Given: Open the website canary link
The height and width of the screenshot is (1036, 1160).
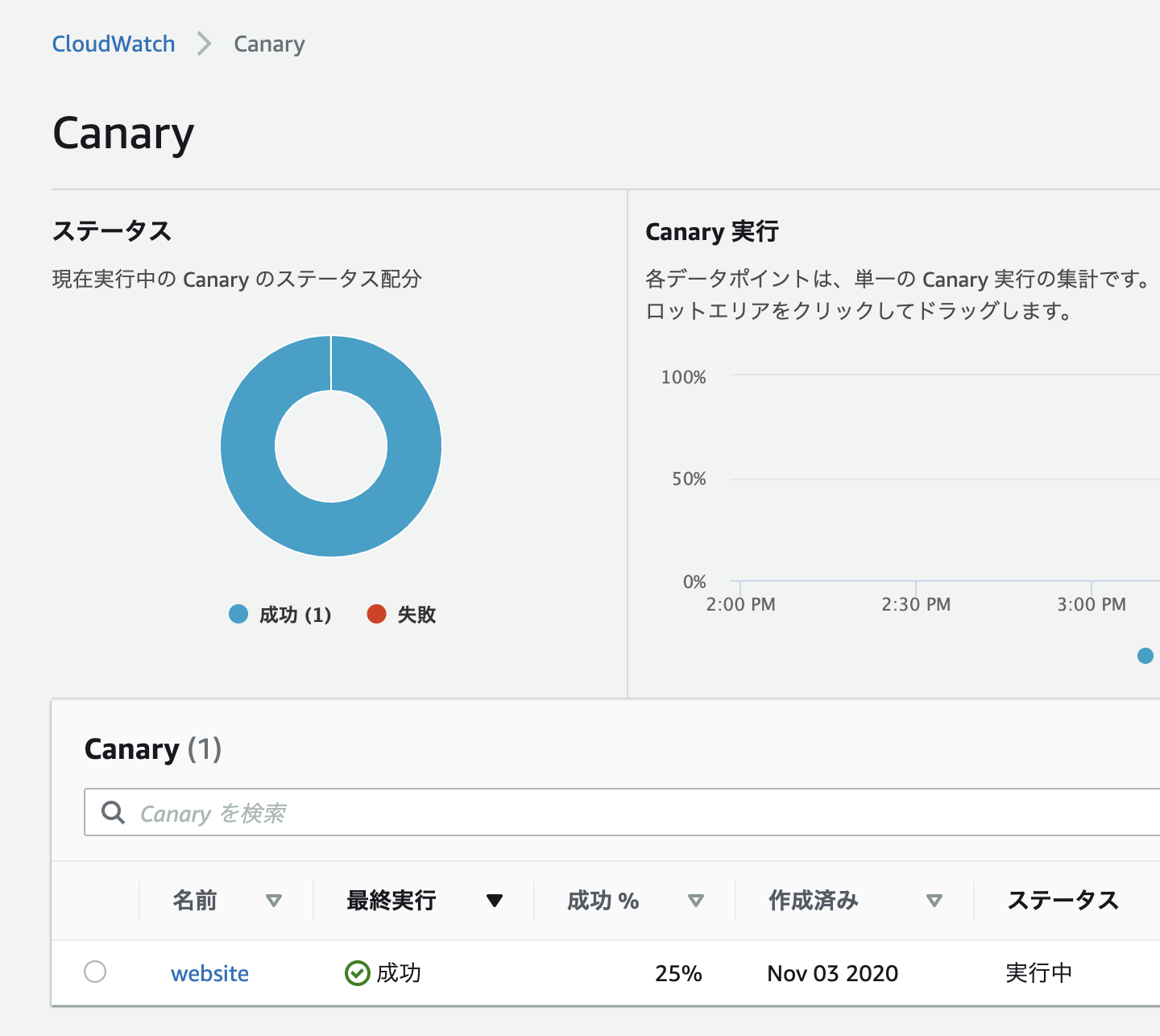Looking at the screenshot, I should pyautogui.click(x=209, y=973).
